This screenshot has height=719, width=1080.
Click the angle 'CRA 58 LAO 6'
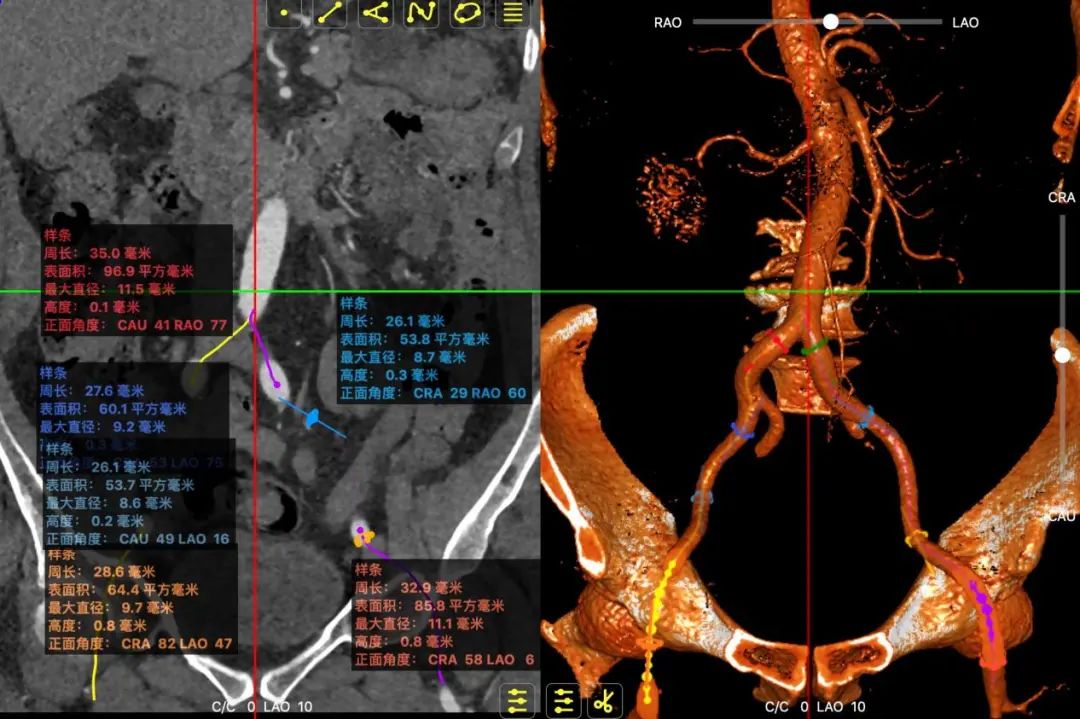click(481, 659)
